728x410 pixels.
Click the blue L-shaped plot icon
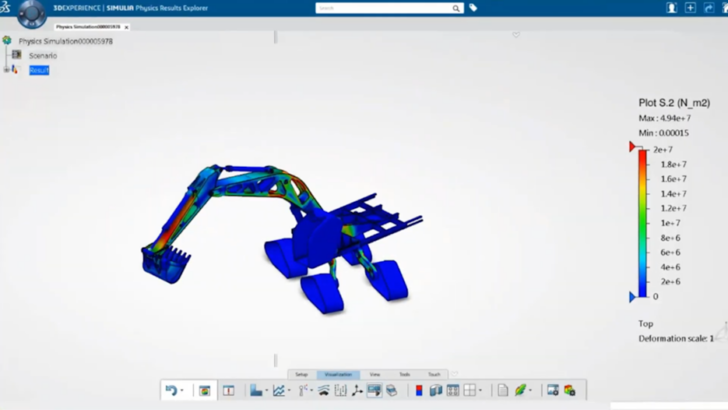tap(256, 390)
